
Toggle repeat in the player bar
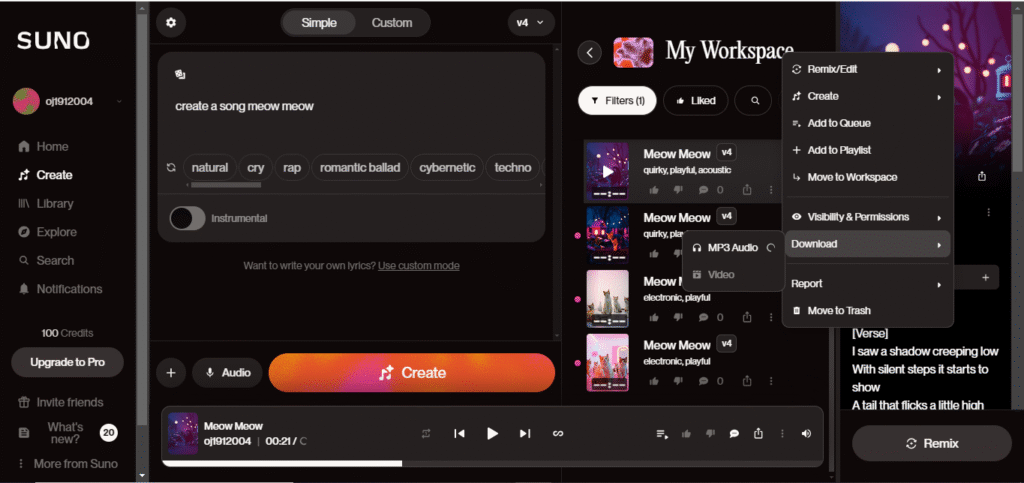tap(426, 433)
